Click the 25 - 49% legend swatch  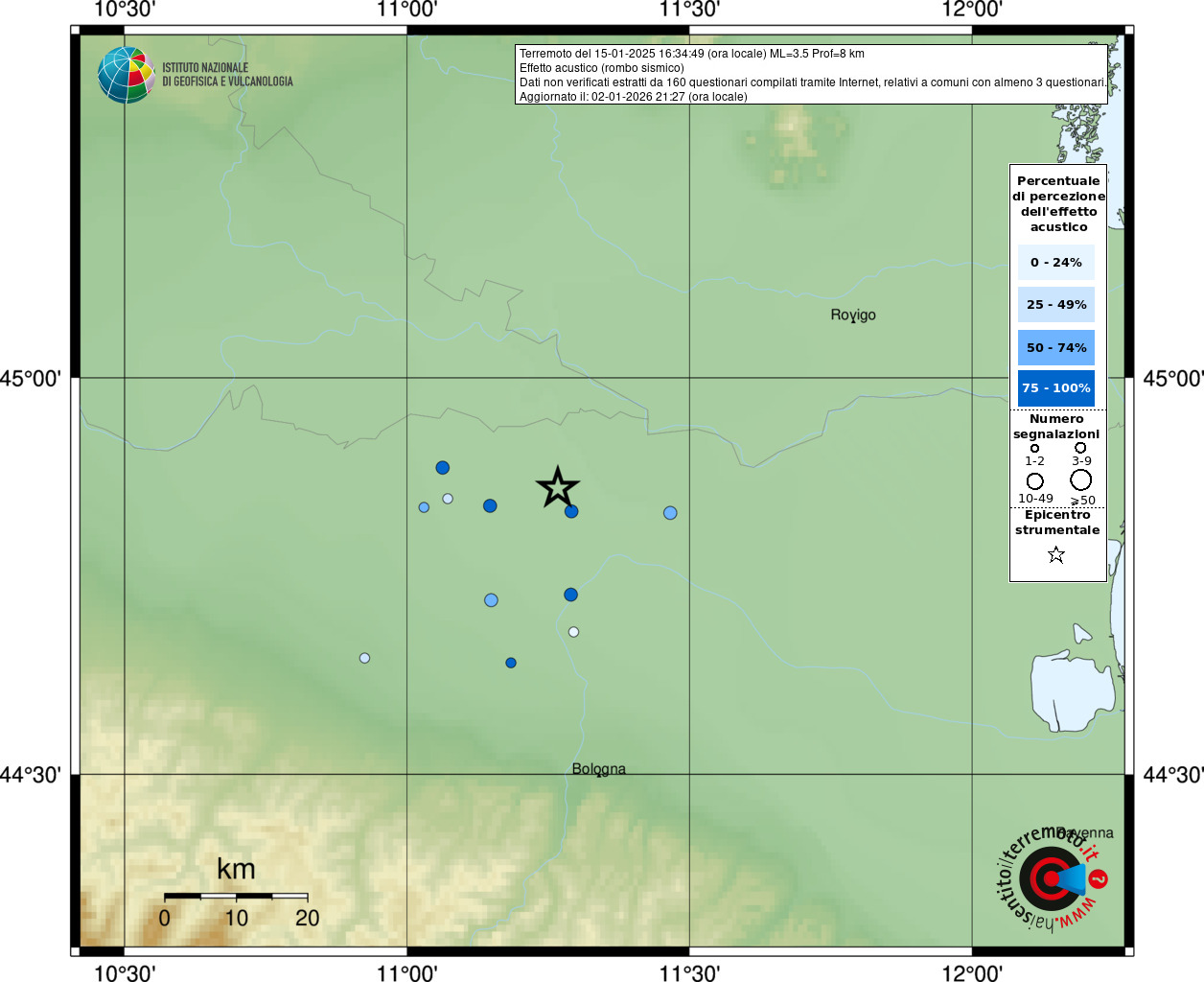tap(1056, 304)
